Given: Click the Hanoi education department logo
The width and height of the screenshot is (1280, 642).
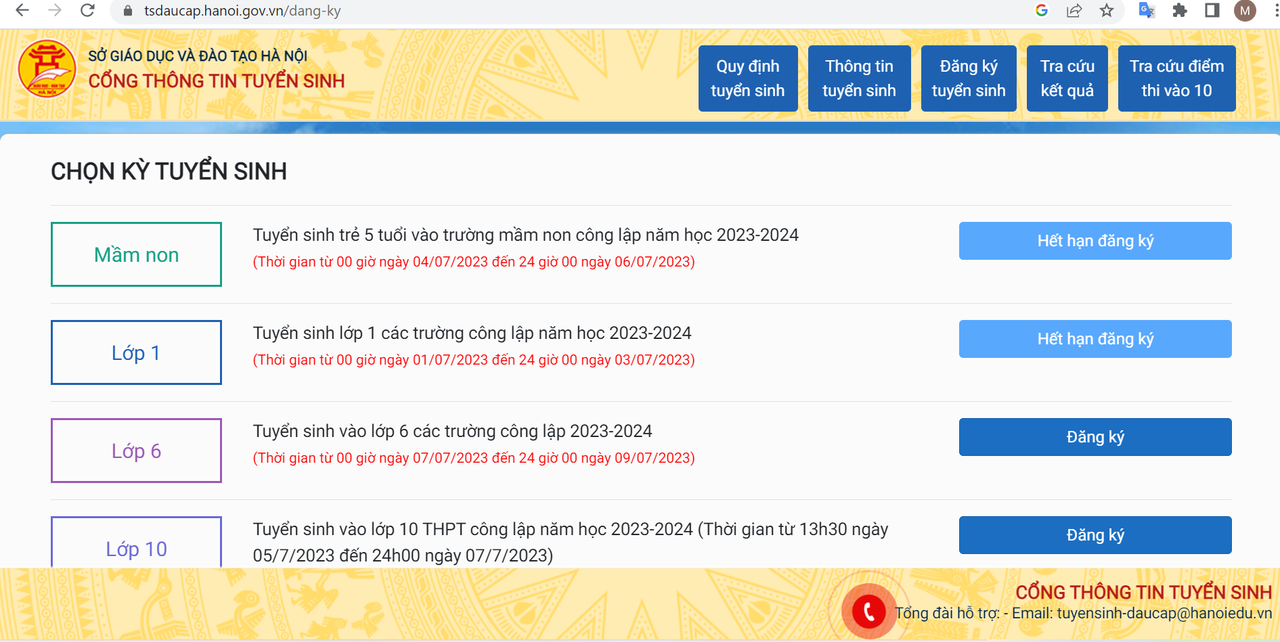Looking at the screenshot, I should pyautogui.click(x=47, y=68).
